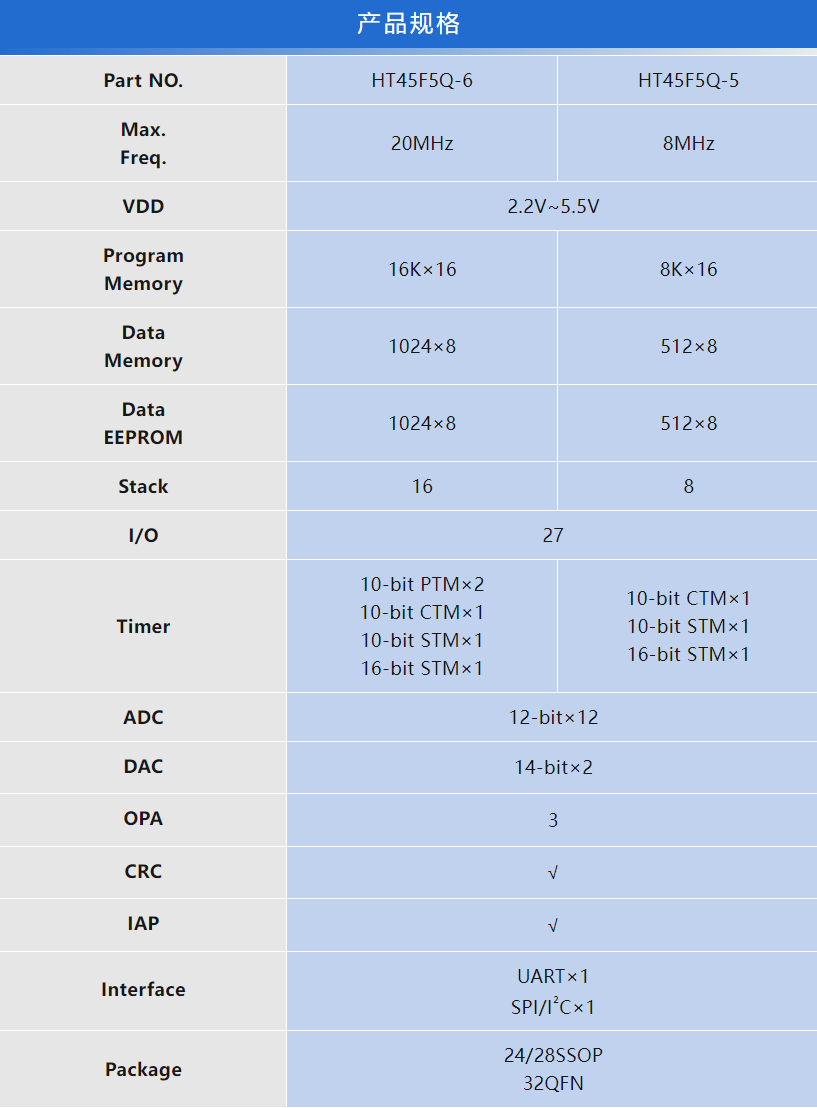817x1108 pixels.
Task: Click the 10-bit PTM×2 timer entry
Action: (x=422, y=584)
